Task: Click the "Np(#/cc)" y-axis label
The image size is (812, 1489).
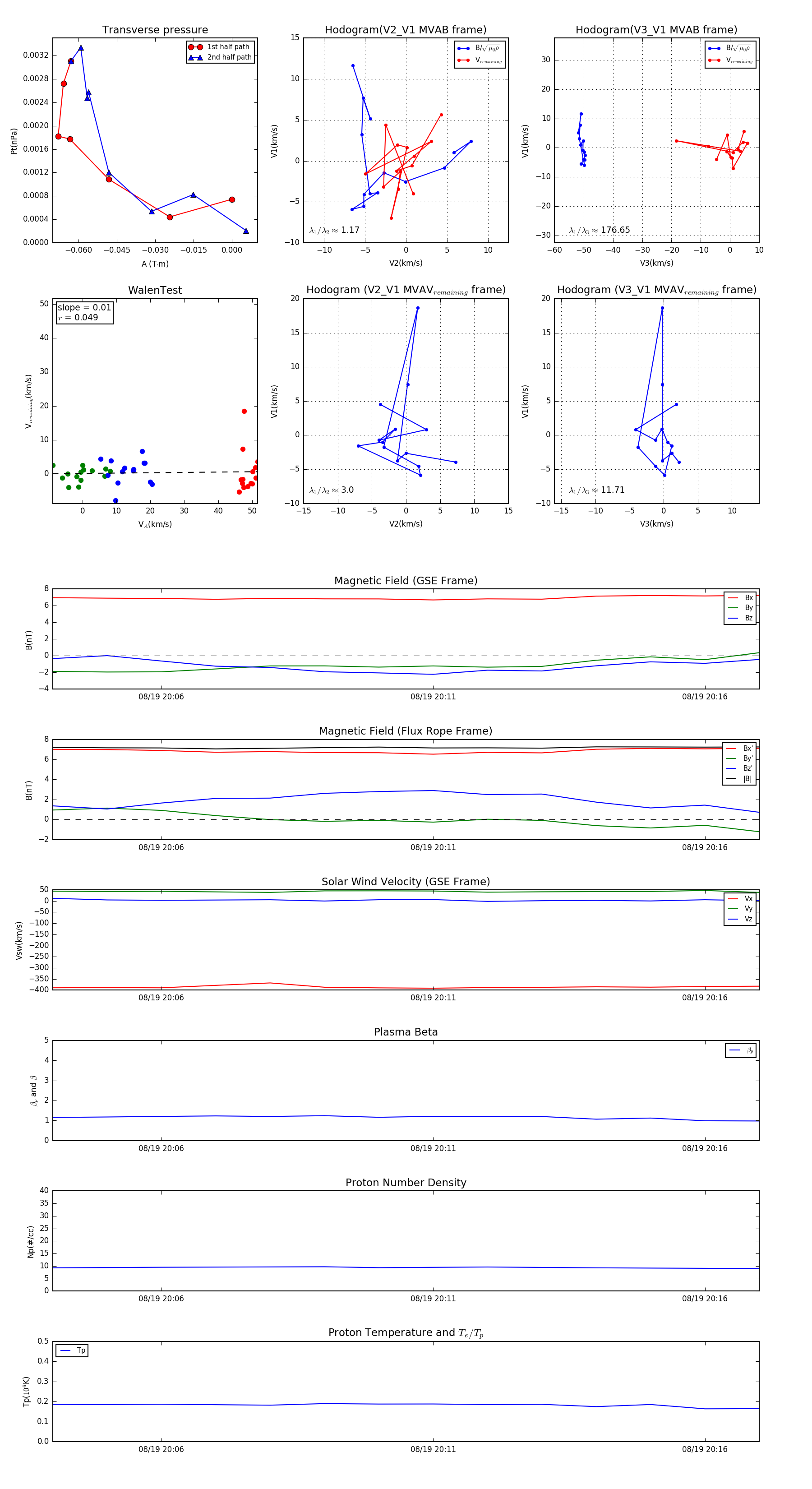Action: pos(31,1242)
